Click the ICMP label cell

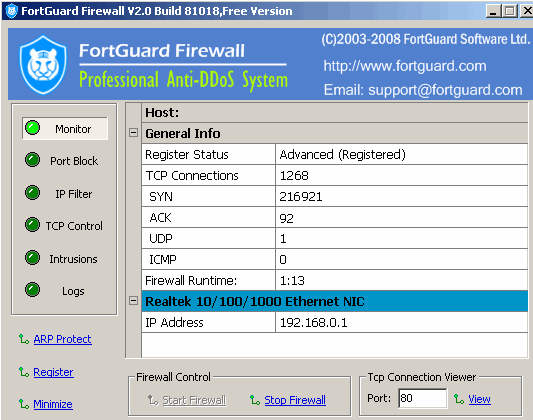click(208, 260)
